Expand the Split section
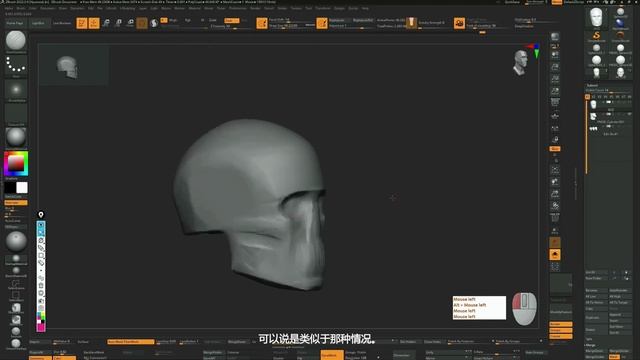This screenshot has height=360, width=640. (x=589, y=339)
